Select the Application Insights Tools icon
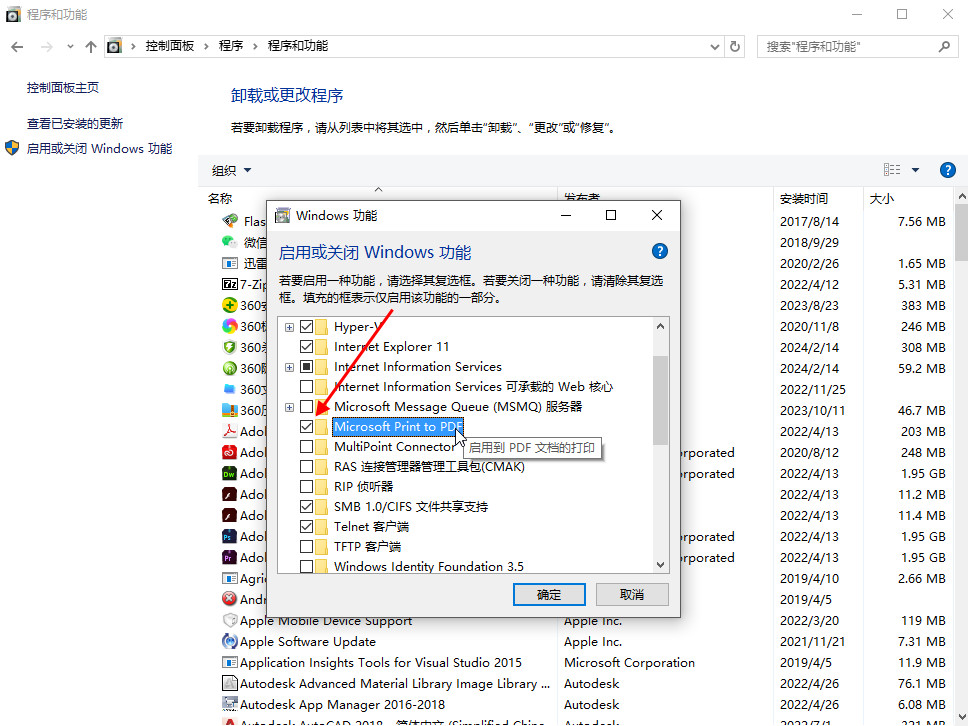 click(230, 662)
